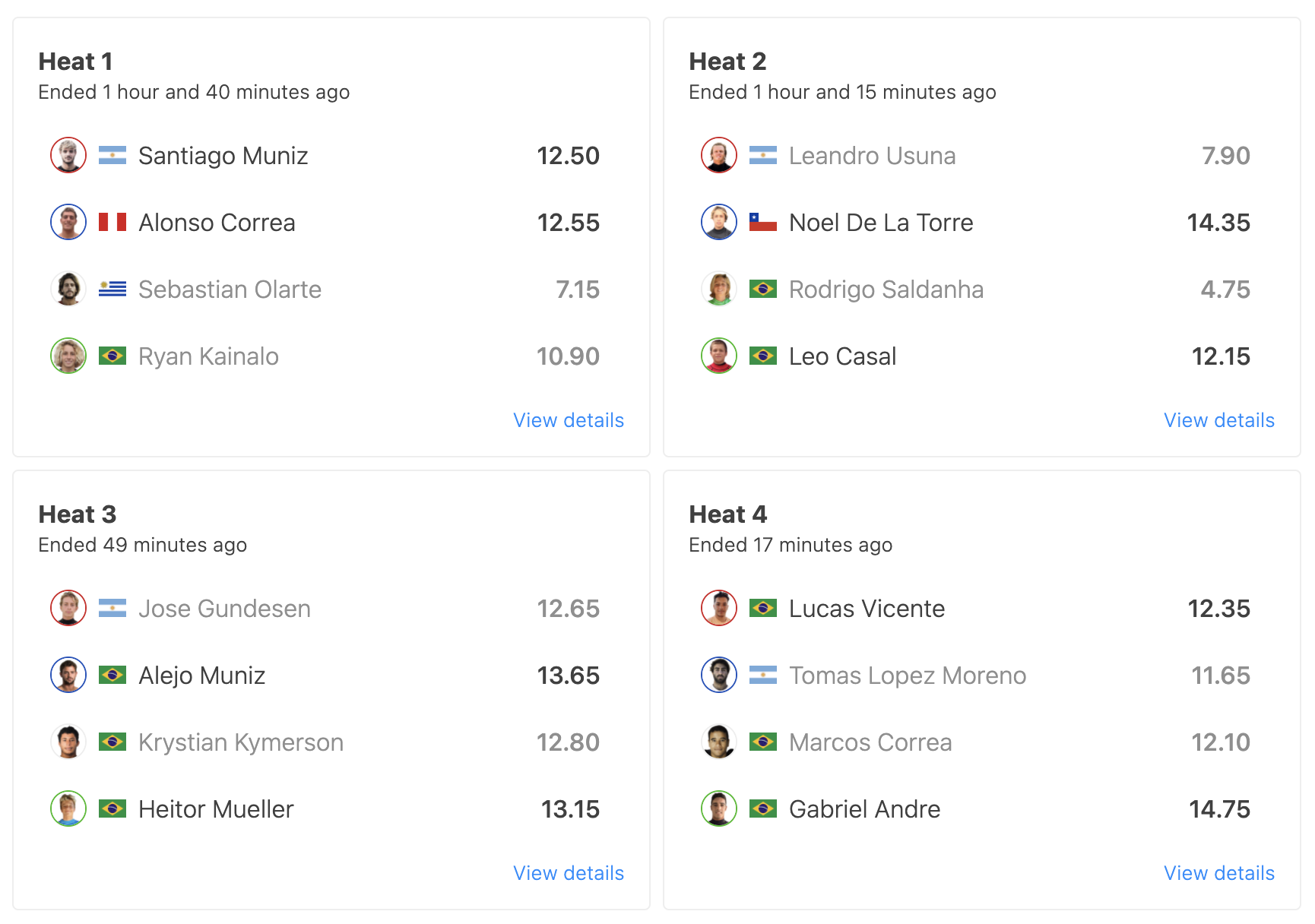The height and width of the screenshot is (924, 1315).
Task: Click Santiago Muniz's avatar photo
Action: click(x=68, y=156)
